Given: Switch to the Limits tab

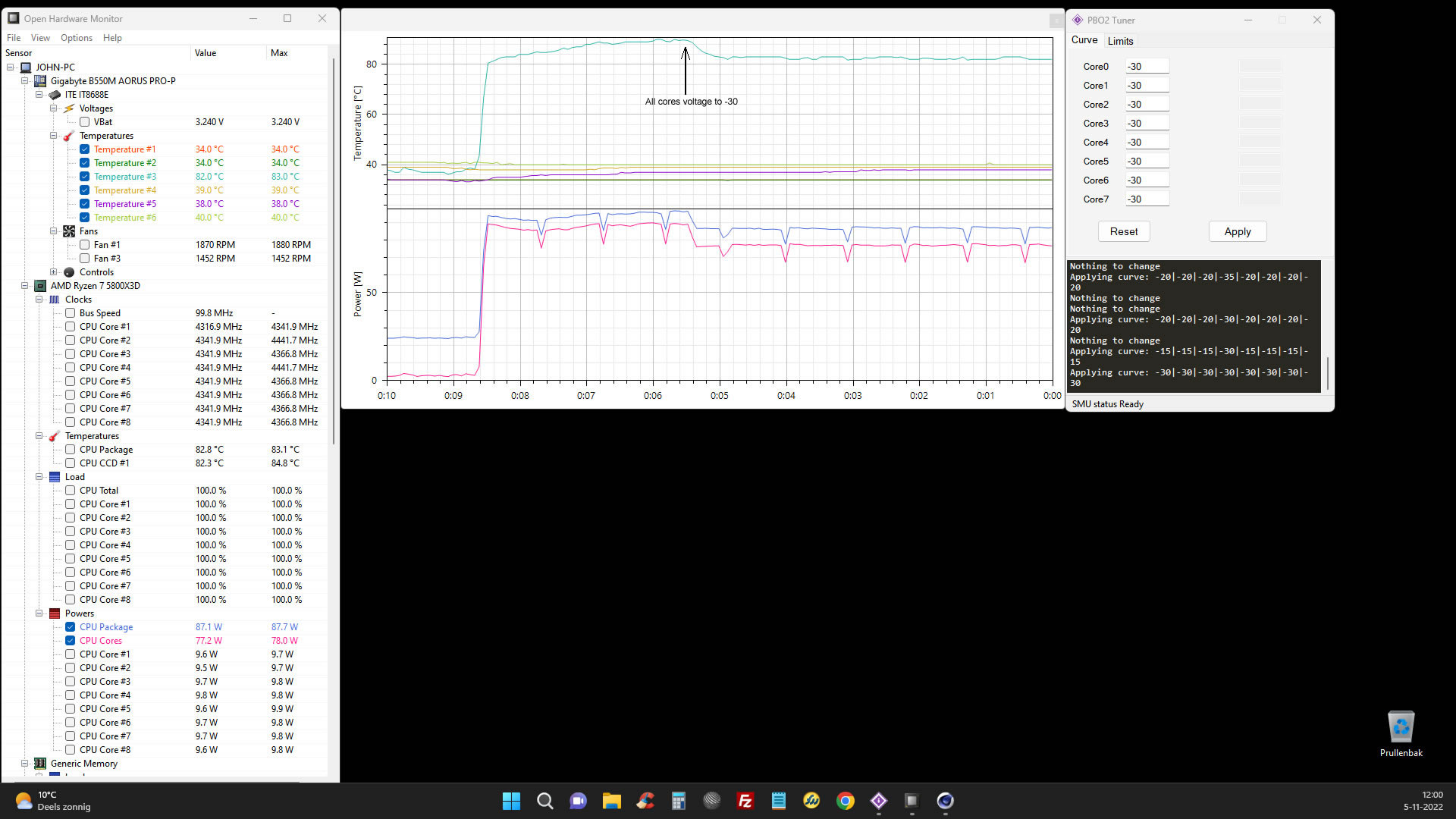Looking at the screenshot, I should click(x=1120, y=41).
